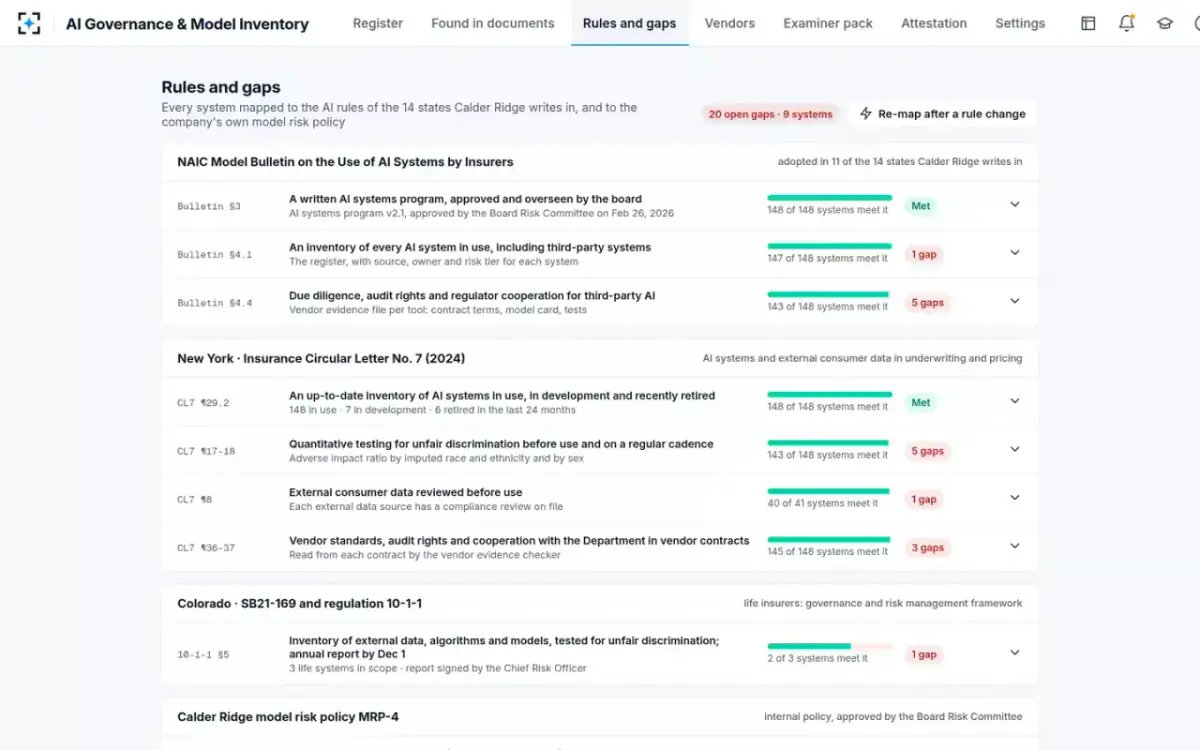Click the '10-1-1 §5' reference code
Screen dimensions: 1200x750
203,654
